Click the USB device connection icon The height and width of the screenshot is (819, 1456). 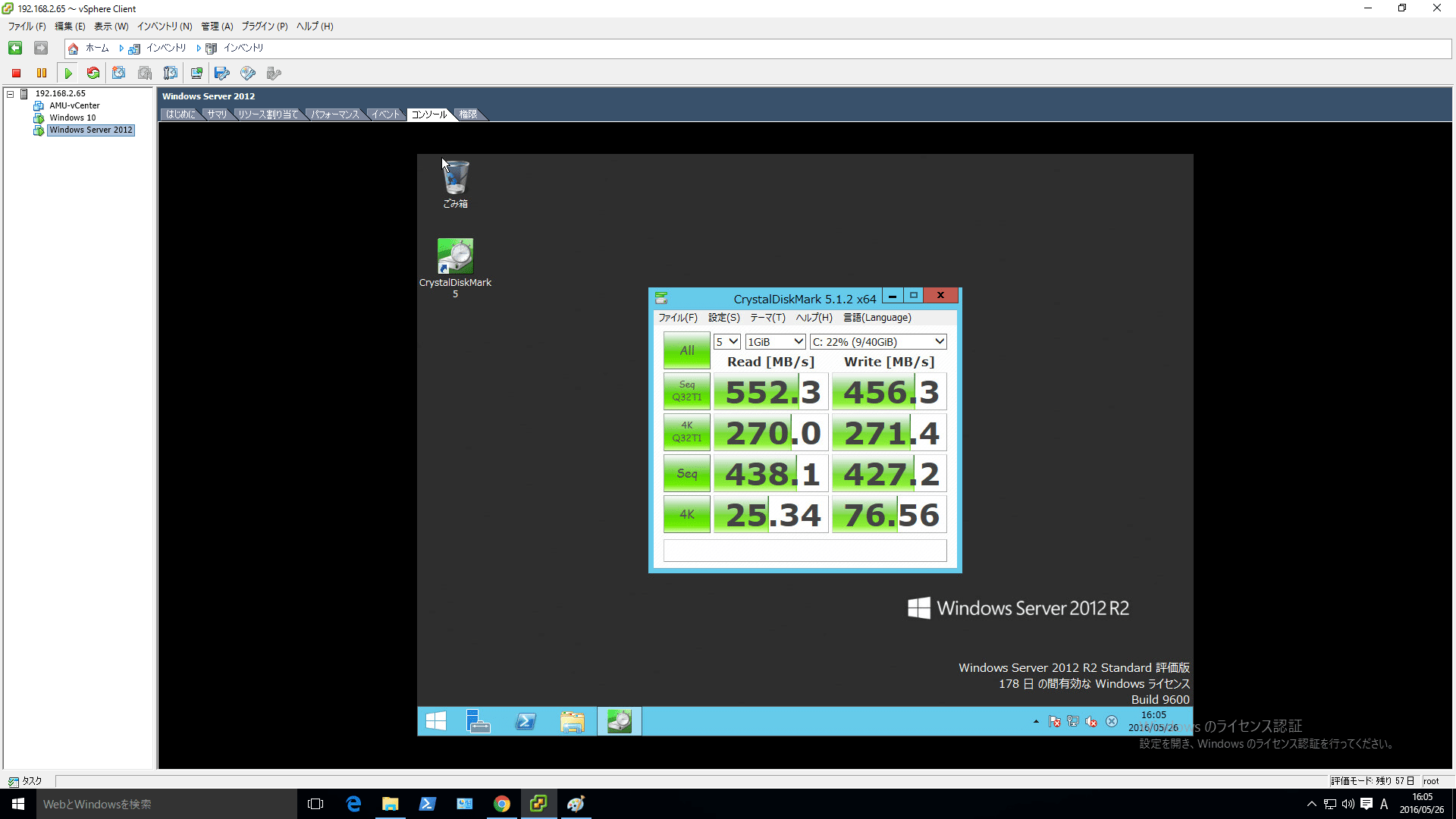click(274, 73)
